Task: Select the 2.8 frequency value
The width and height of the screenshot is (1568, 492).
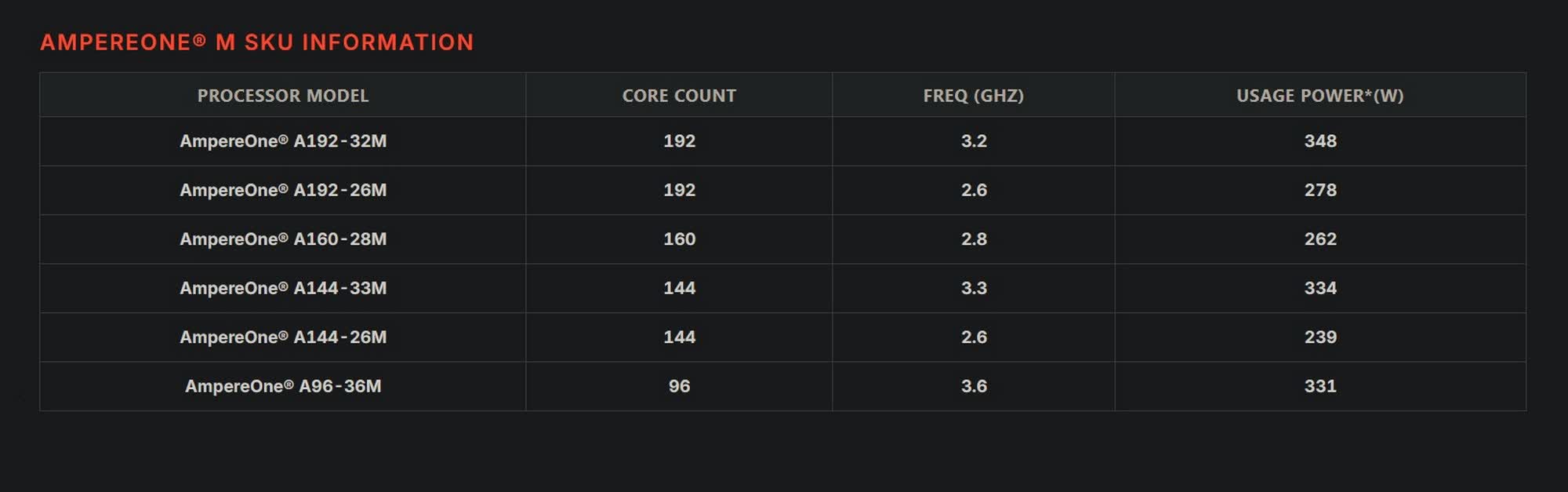Action: tap(974, 239)
